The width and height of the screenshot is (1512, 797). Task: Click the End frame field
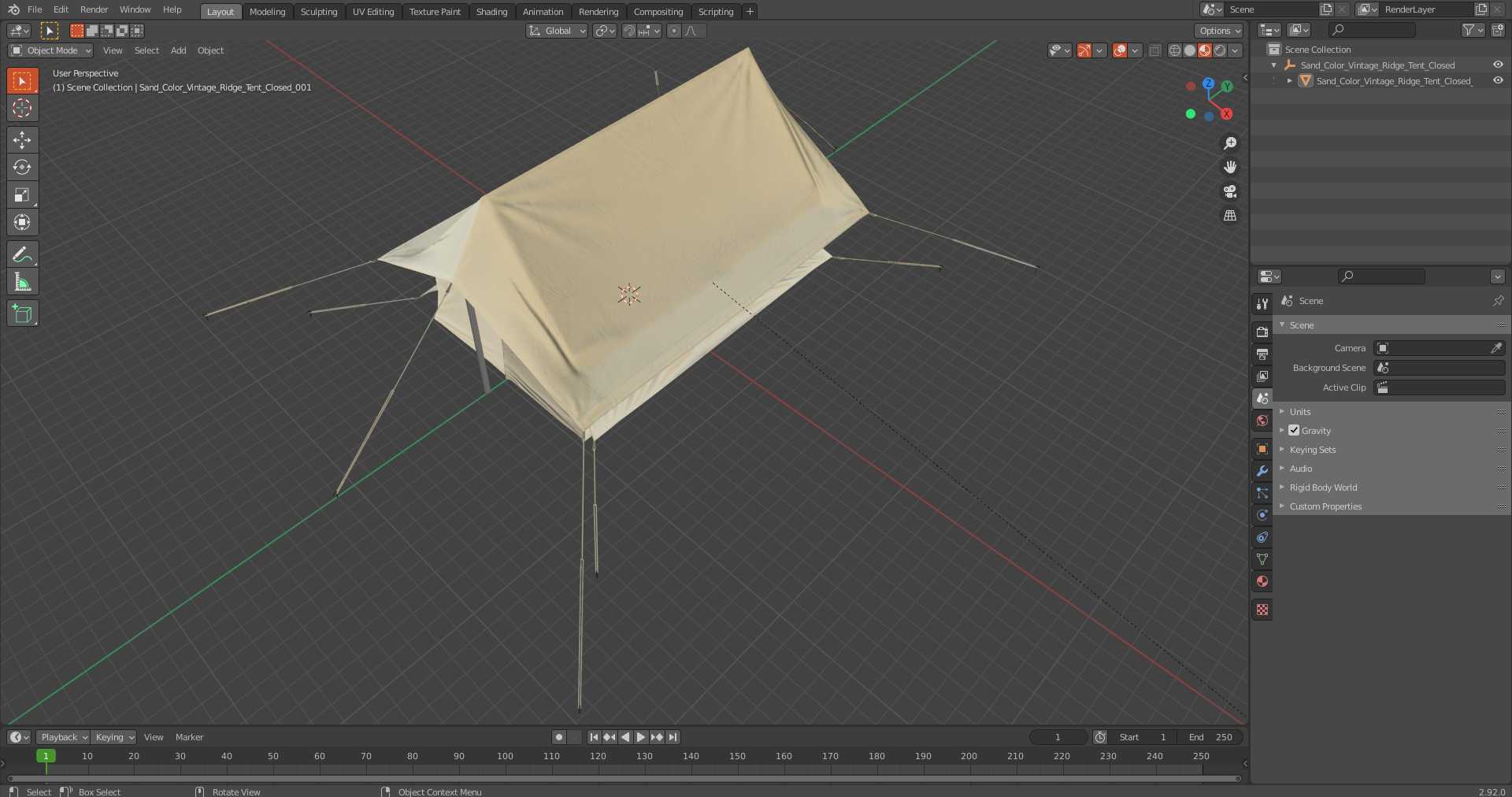click(1210, 737)
